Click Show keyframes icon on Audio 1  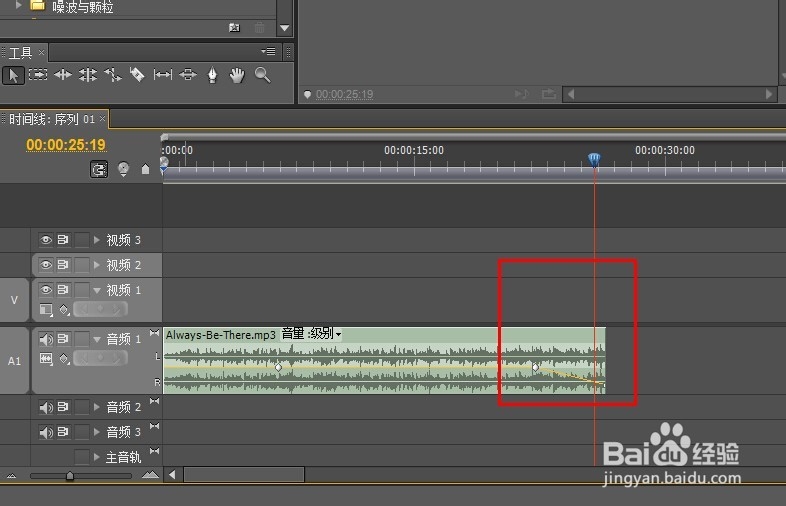click(64, 359)
